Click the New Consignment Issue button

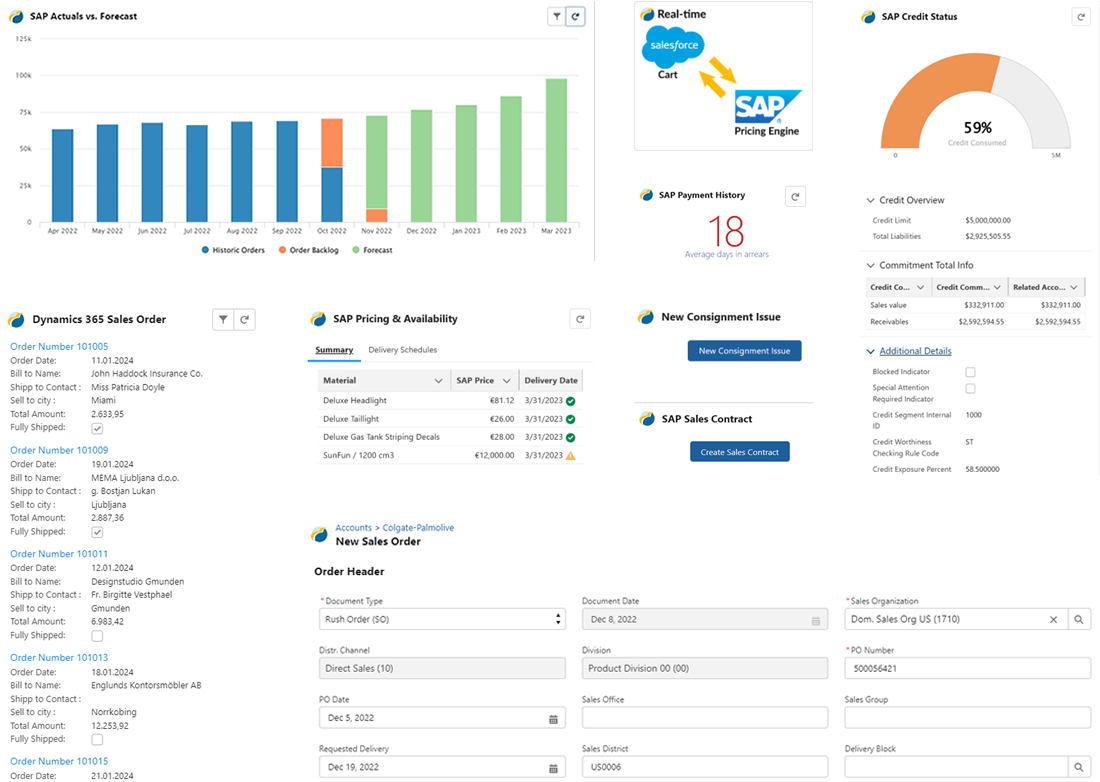click(x=744, y=351)
